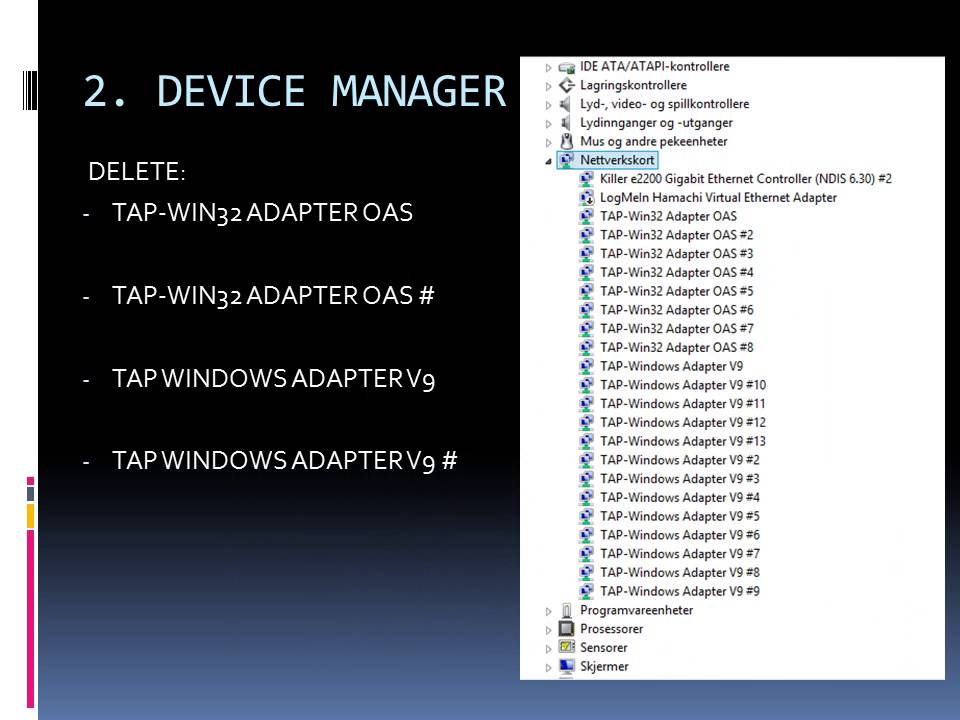Click icon of TAP-Windows Adapter V9 #10

click(587, 385)
